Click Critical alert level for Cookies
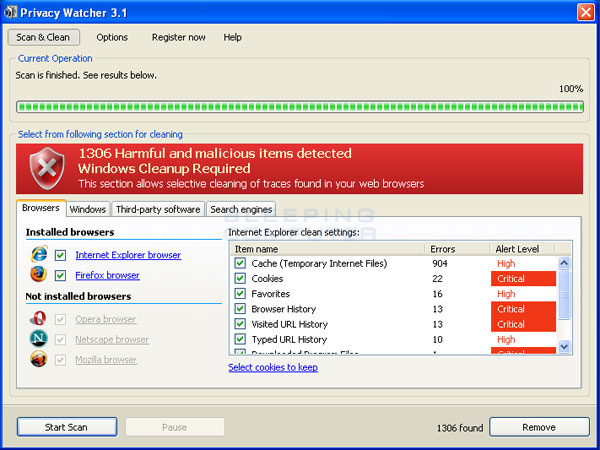 pos(523,279)
